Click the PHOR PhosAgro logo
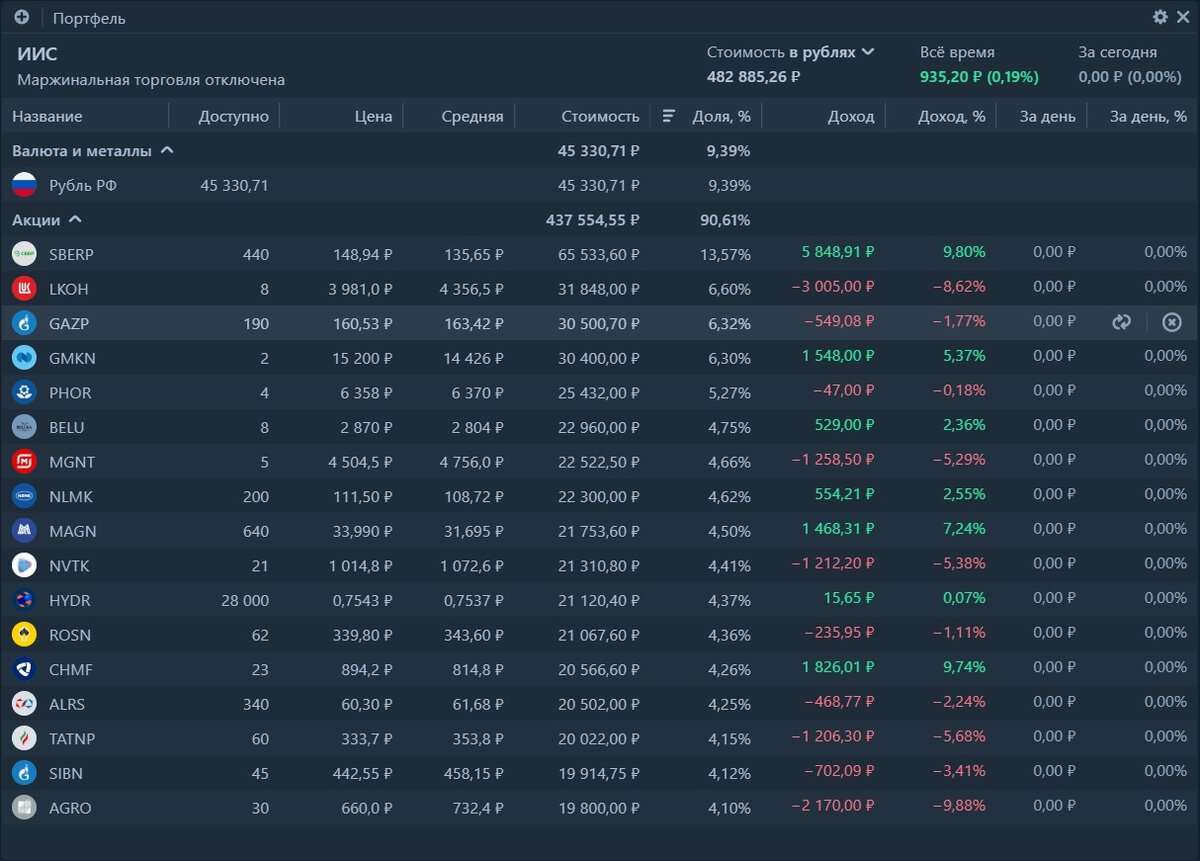 pos(24,393)
